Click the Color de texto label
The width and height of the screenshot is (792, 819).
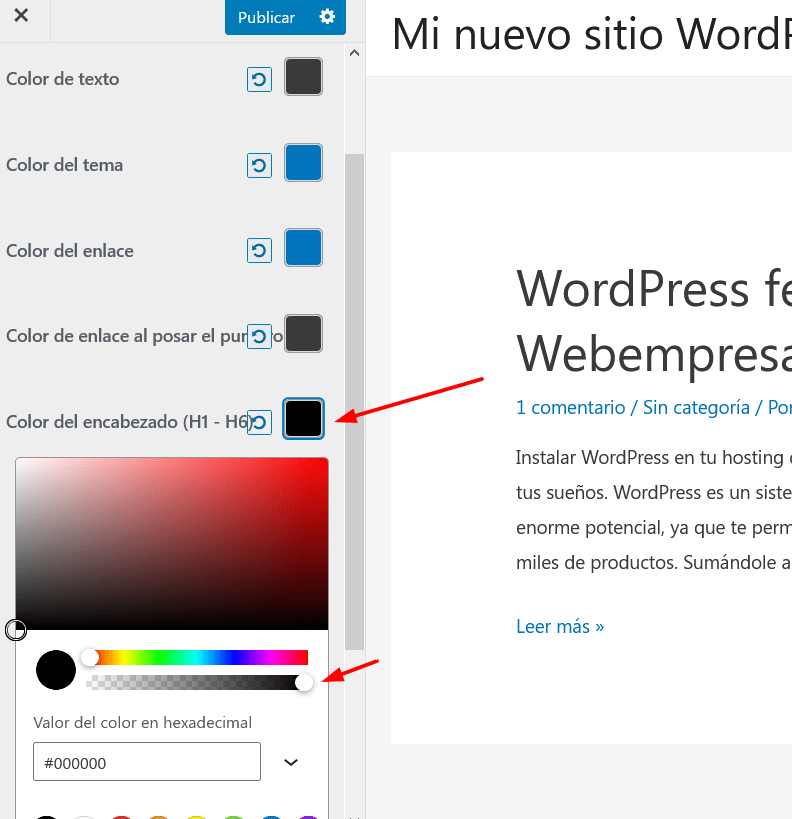coord(63,79)
